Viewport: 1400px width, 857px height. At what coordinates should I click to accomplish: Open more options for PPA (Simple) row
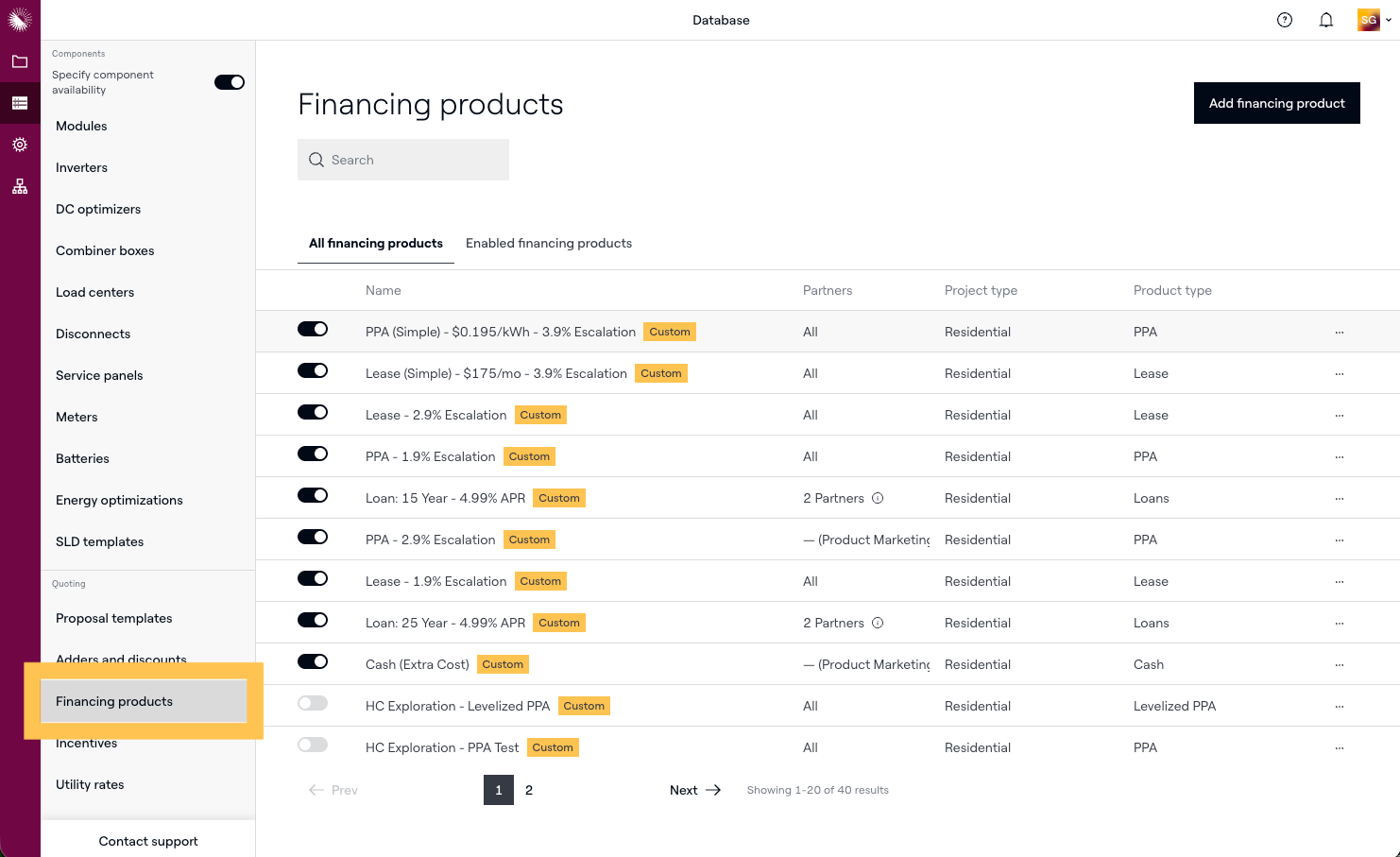click(1339, 333)
